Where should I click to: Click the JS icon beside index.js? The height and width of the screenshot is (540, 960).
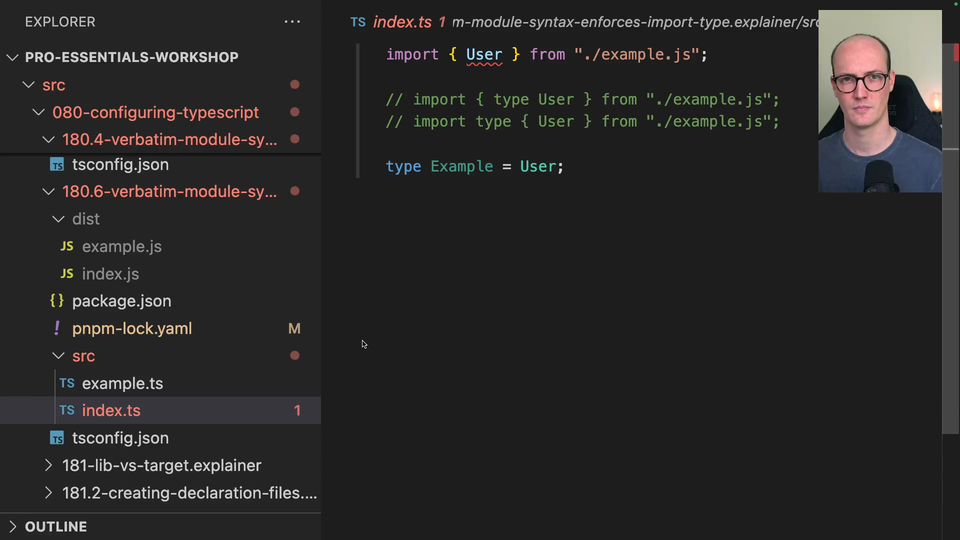tap(67, 274)
